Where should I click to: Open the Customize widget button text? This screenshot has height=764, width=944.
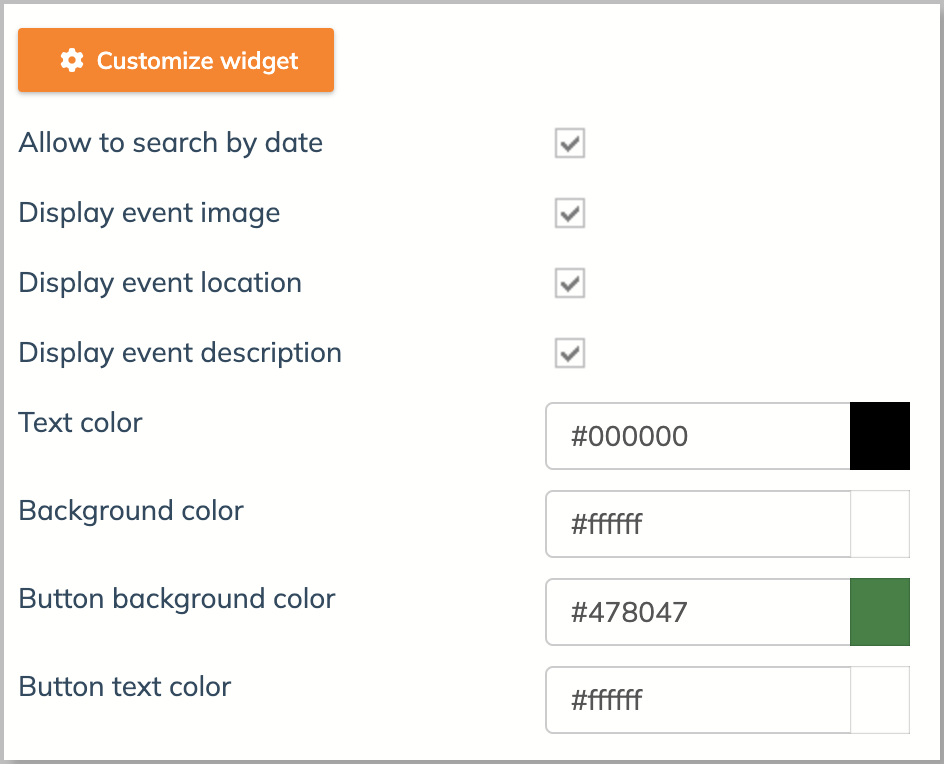click(197, 61)
